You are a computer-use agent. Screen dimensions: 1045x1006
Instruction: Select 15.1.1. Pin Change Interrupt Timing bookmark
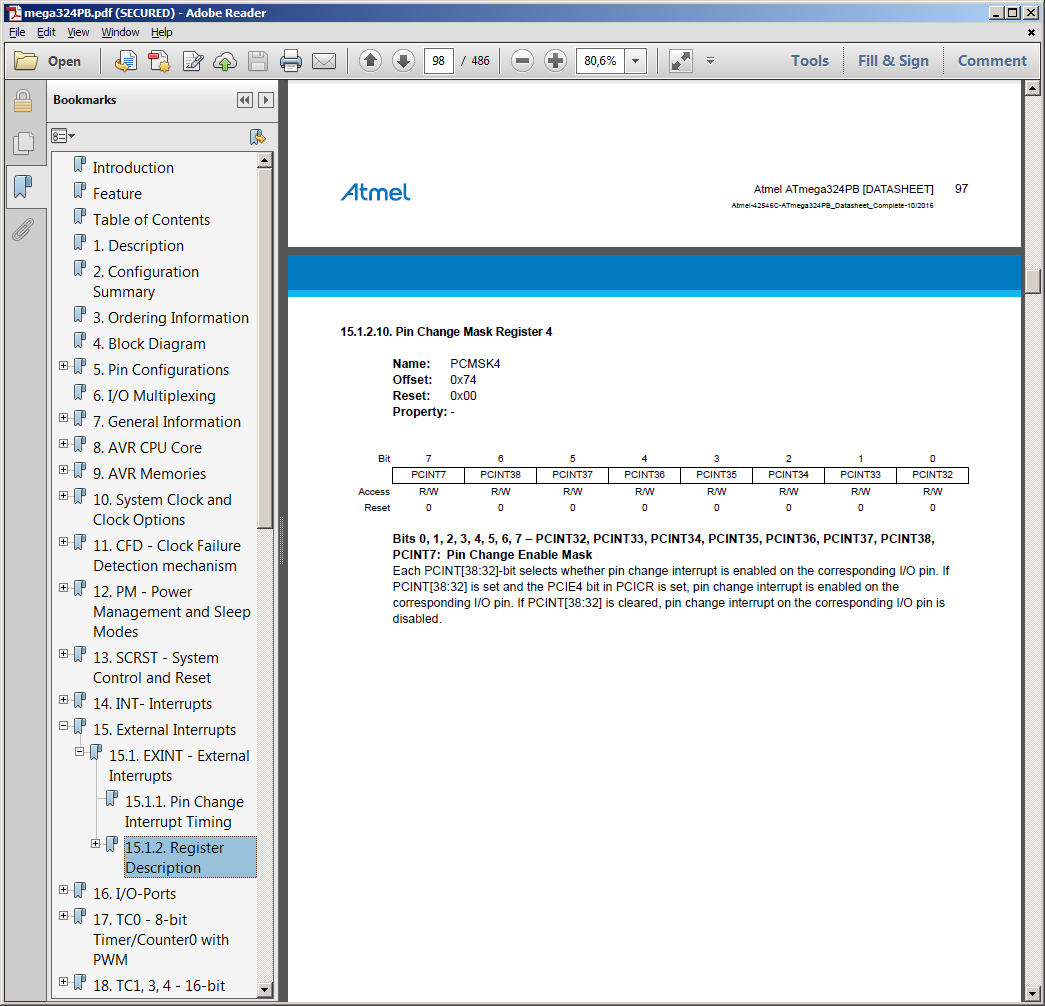(184, 811)
